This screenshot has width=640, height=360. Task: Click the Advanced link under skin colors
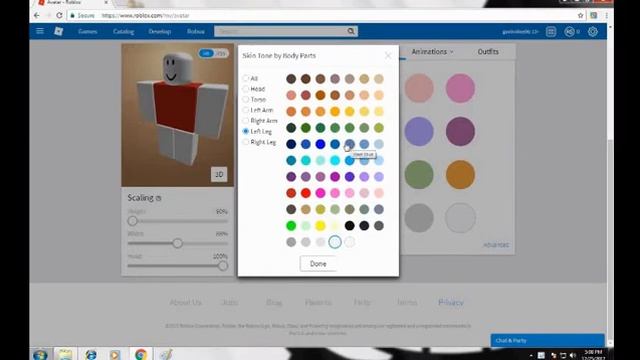496,245
